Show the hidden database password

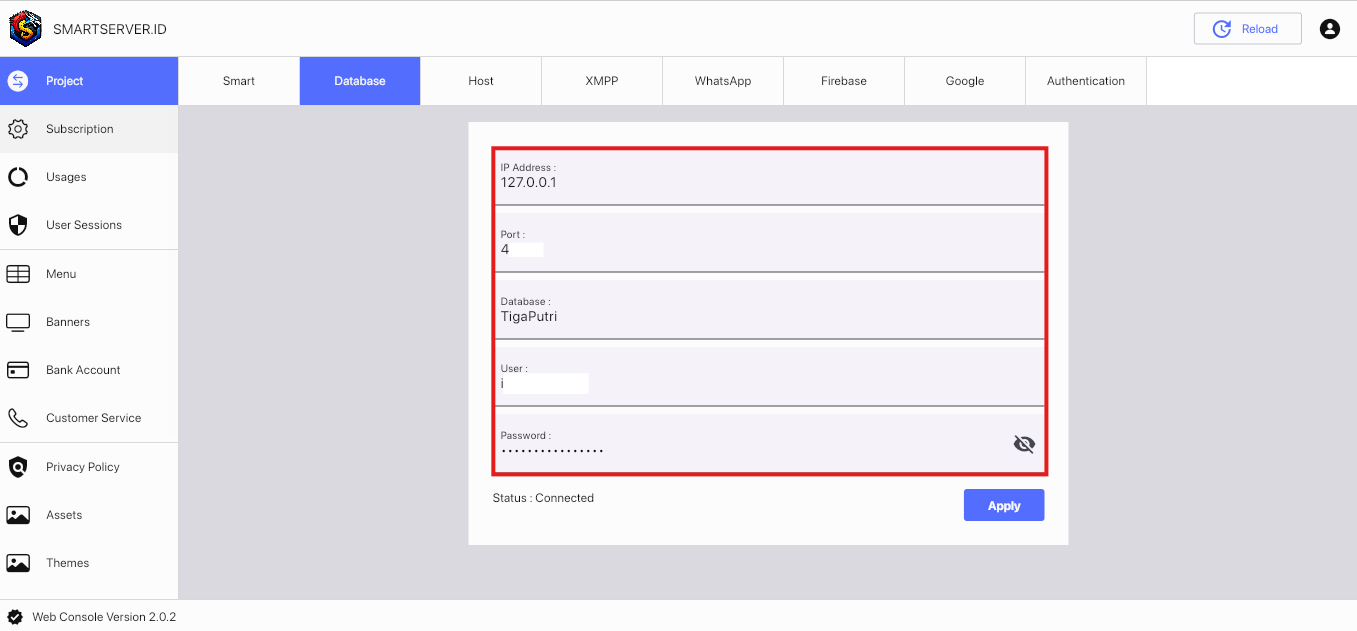click(1023, 442)
